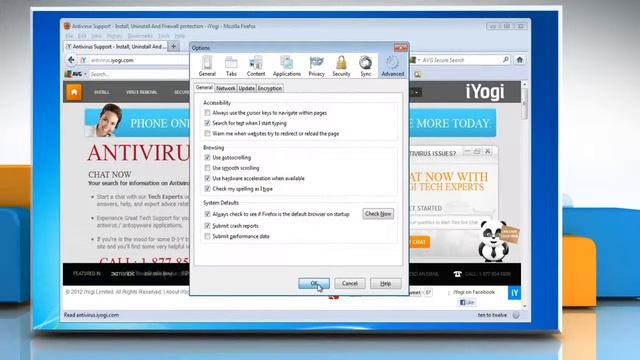640x360 pixels.
Task: Toggle Search for text when I start typing
Action: pos(207,123)
